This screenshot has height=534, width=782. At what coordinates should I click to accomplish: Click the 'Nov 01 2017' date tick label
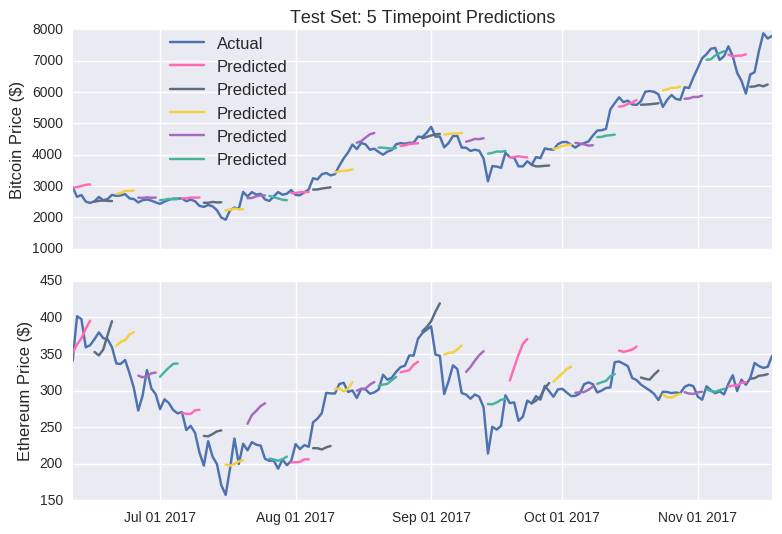coord(698,517)
